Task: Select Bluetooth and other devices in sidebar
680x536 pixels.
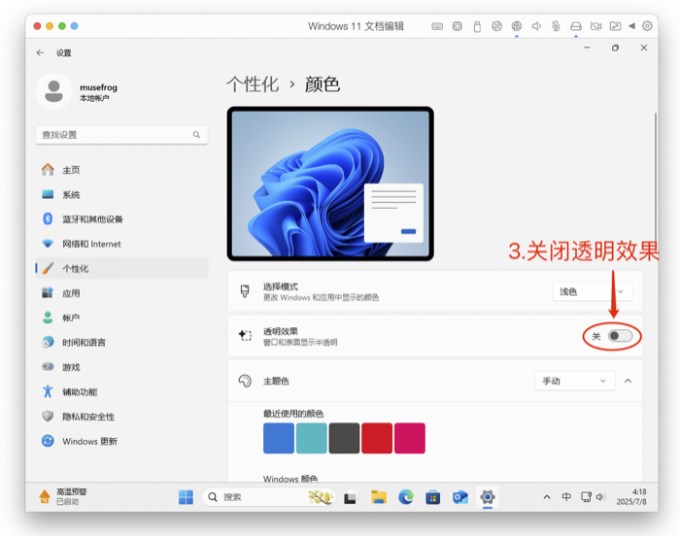Action: tap(122, 219)
